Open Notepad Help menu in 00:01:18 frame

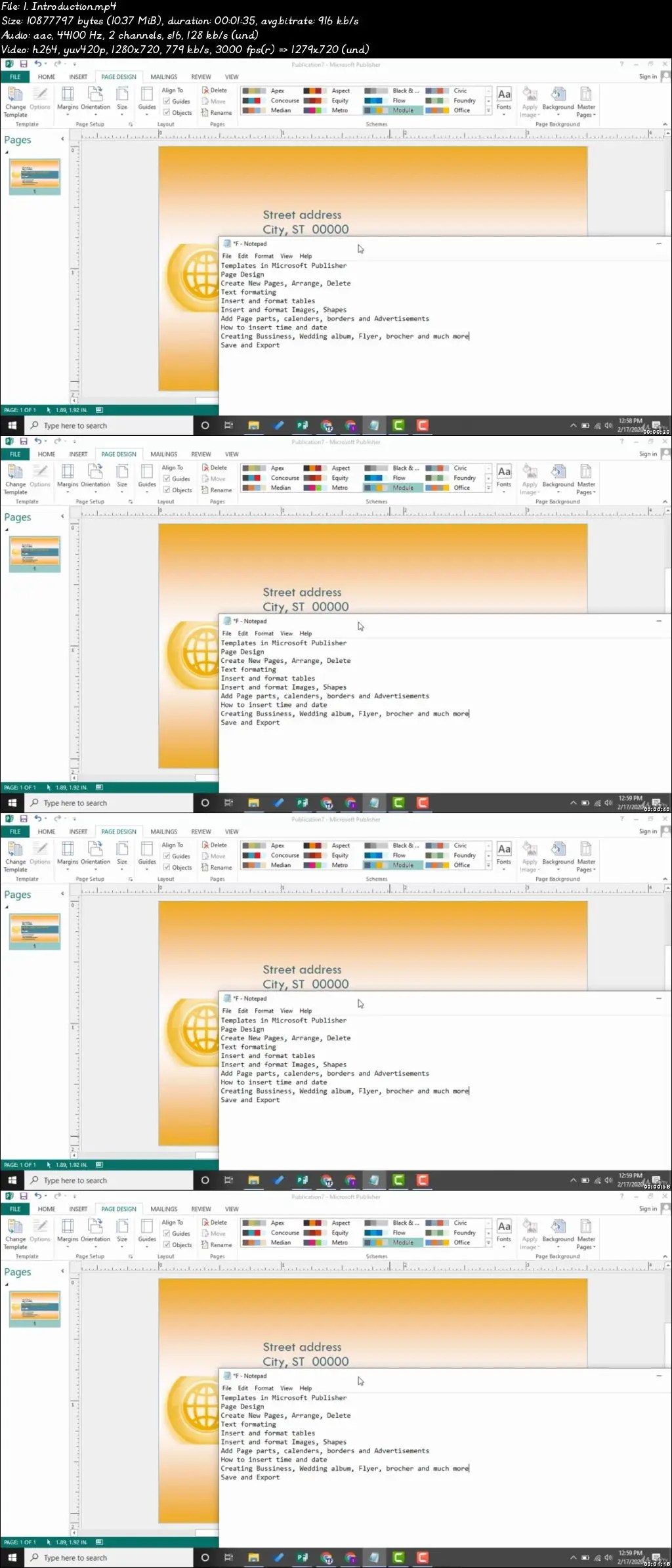[306, 1388]
